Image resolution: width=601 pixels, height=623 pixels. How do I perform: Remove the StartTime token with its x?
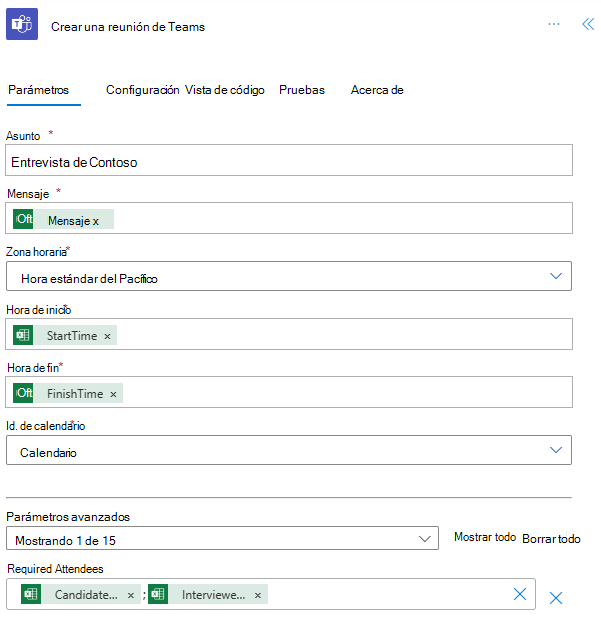click(x=107, y=336)
